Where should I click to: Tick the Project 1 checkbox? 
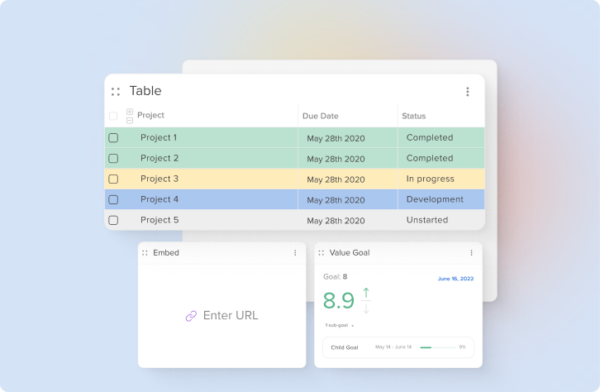pos(113,138)
